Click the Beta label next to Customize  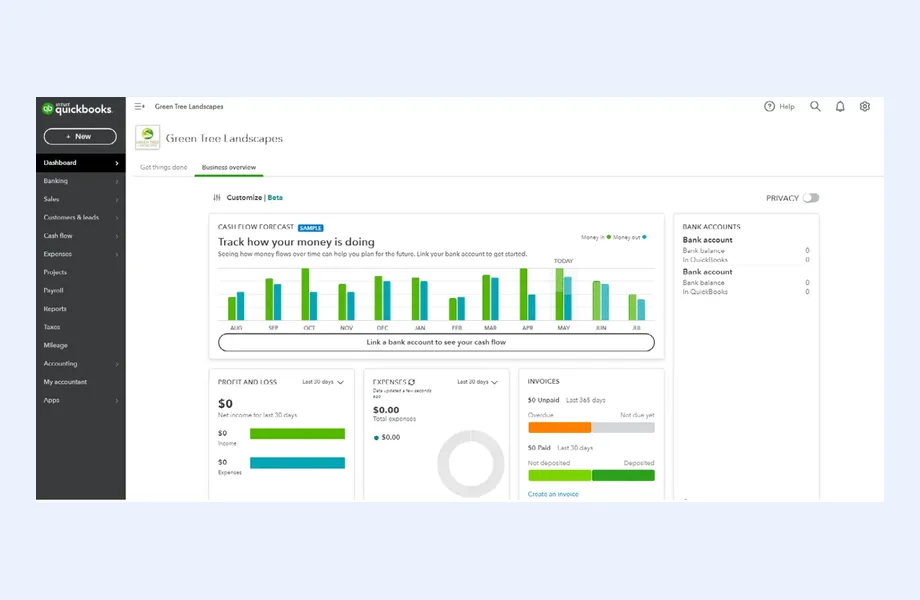click(x=275, y=198)
